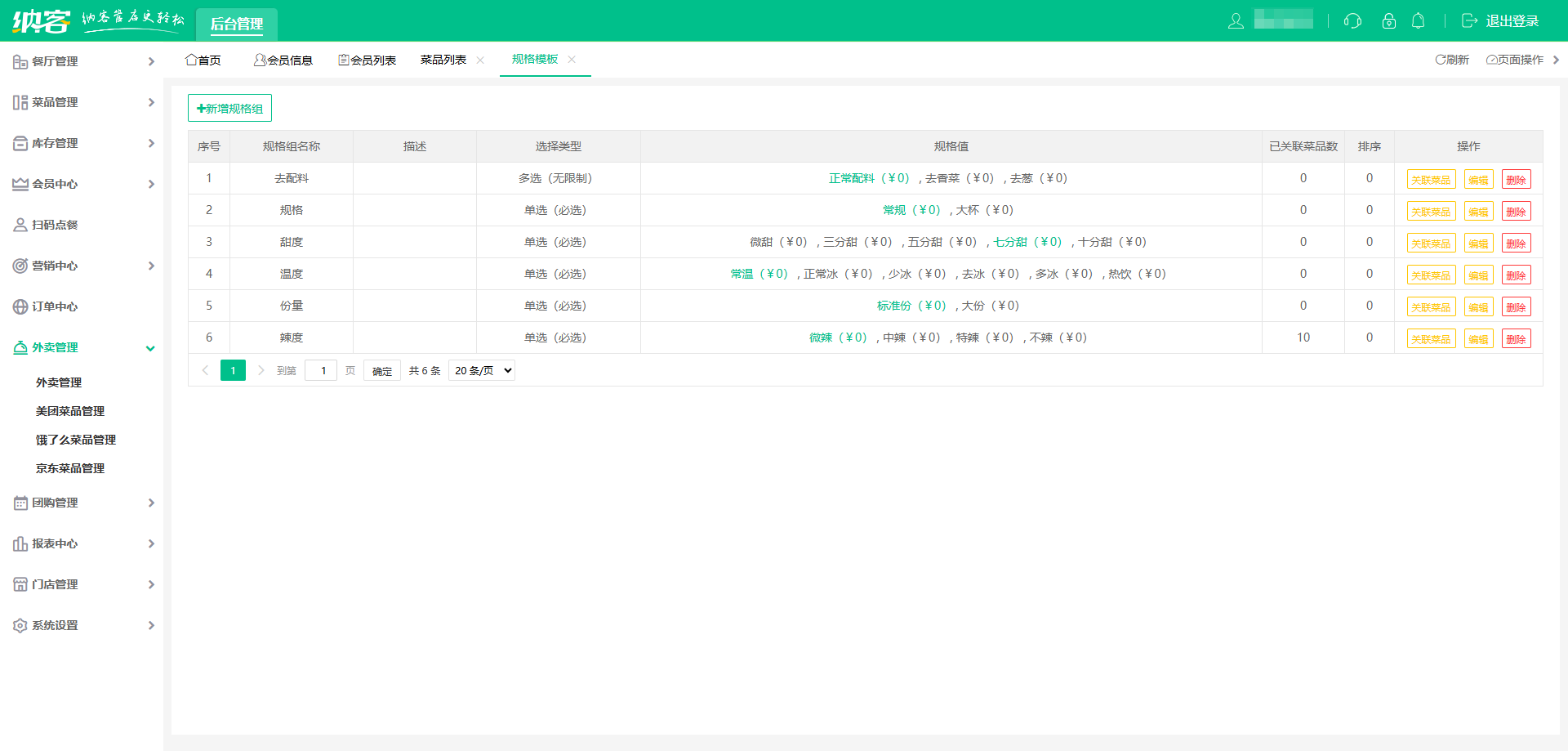Click the 新增规格组 button
The height and width of the screenshot is (751, 1568).
229,109
